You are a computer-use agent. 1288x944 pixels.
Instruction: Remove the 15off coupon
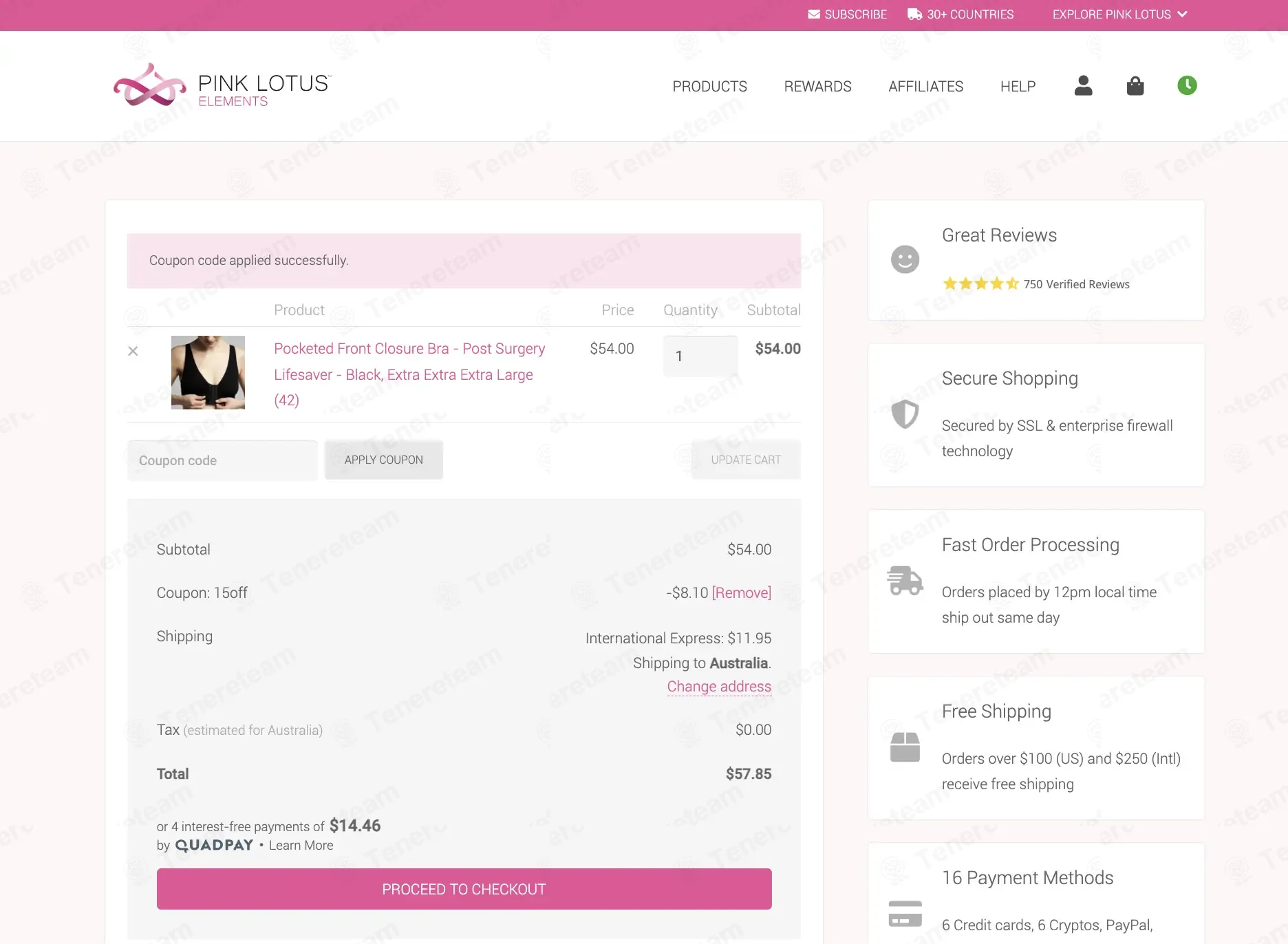tap(742, 593)
